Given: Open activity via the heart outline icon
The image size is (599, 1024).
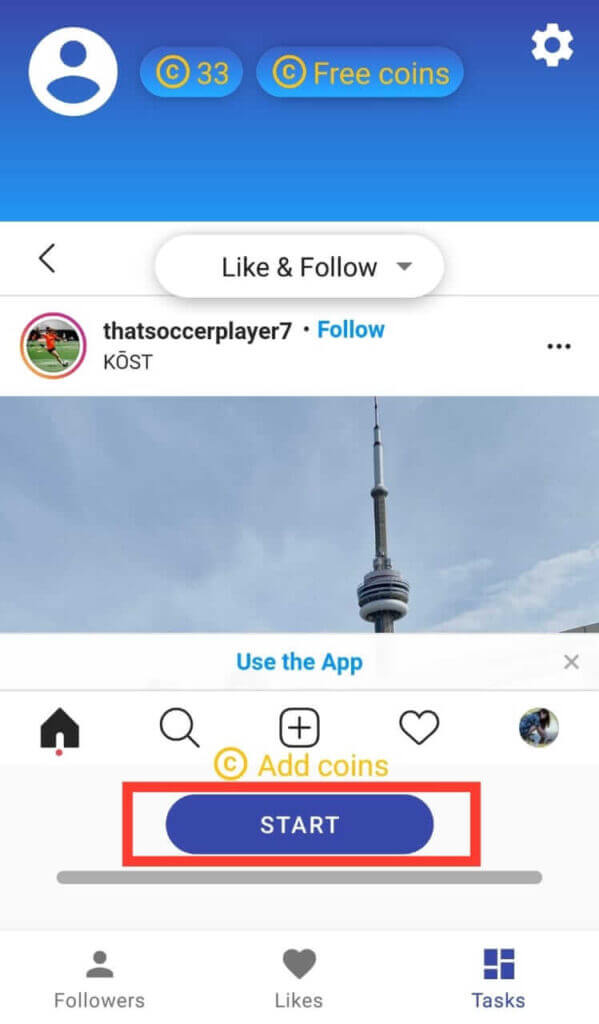Looking at the screenshot, I should point(419,728).
